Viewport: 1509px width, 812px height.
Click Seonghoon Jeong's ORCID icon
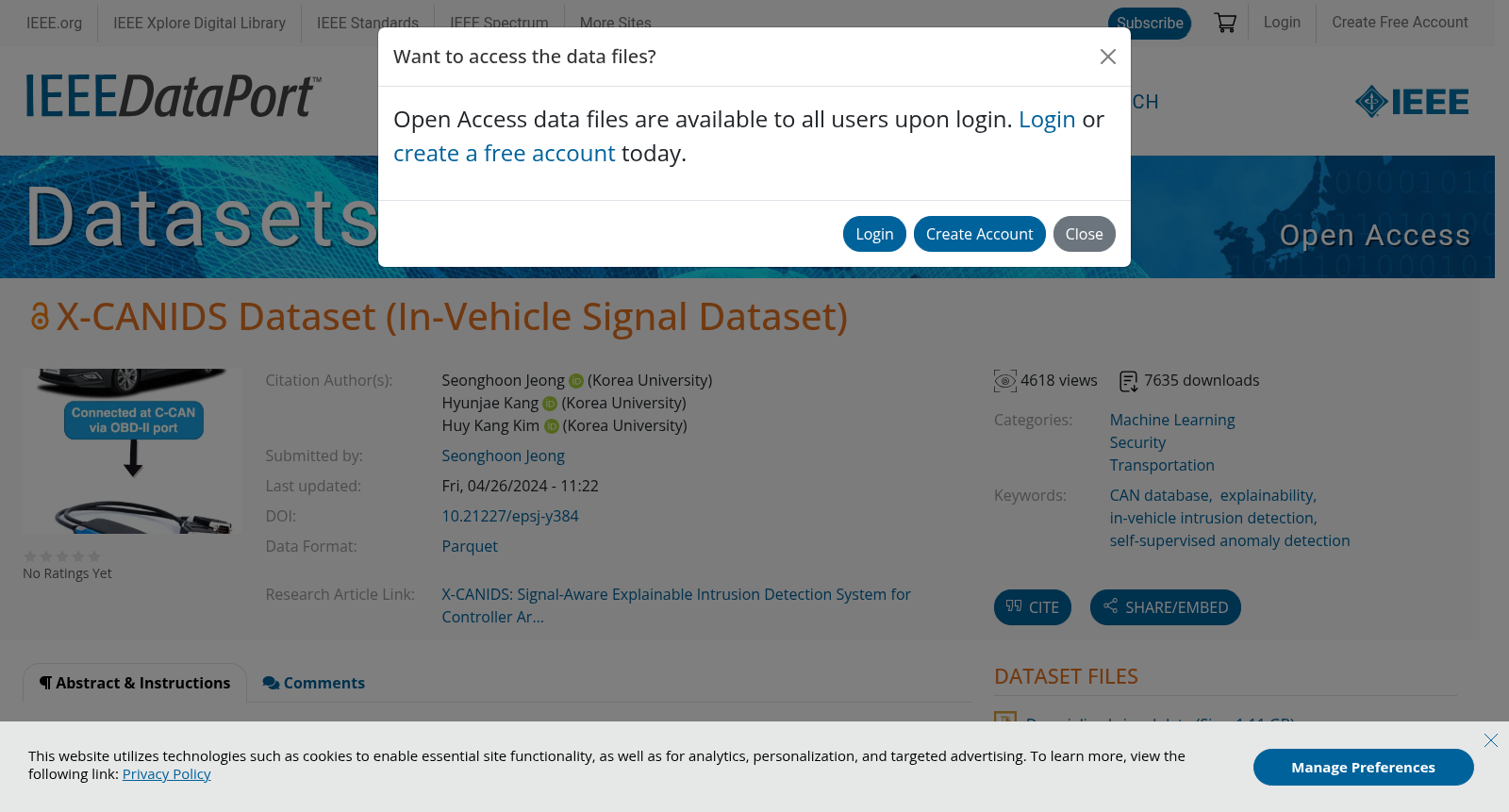tap(576, 381)
